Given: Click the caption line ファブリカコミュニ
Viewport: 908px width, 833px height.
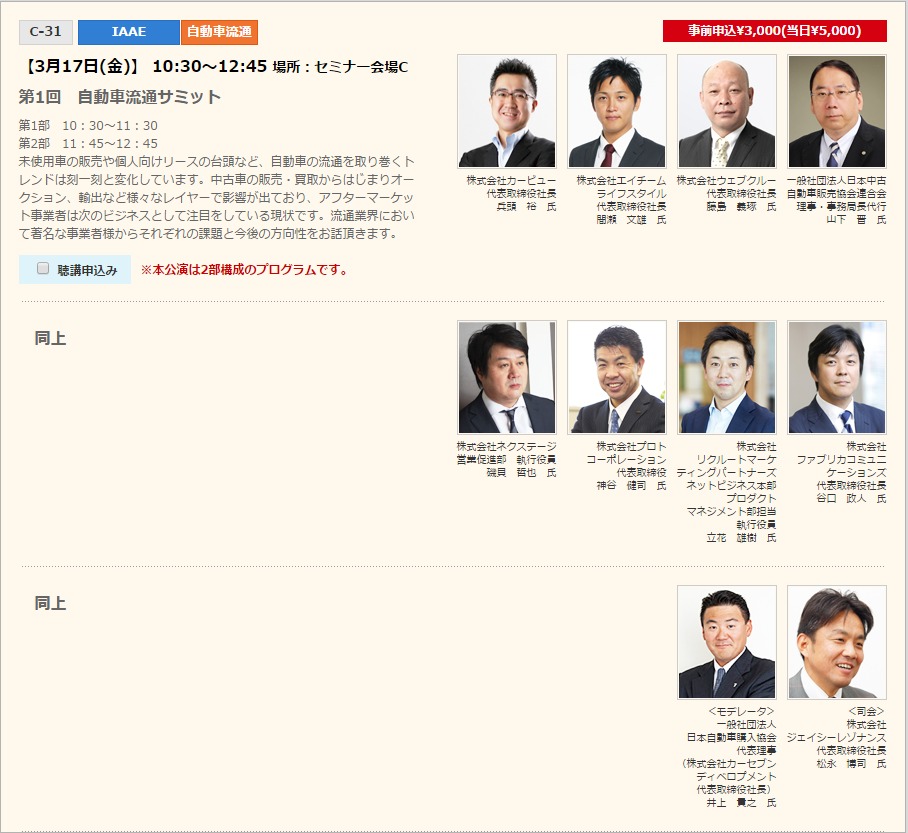Looking at the screenshot, I should pyautogui.click(x=841, y=460).
